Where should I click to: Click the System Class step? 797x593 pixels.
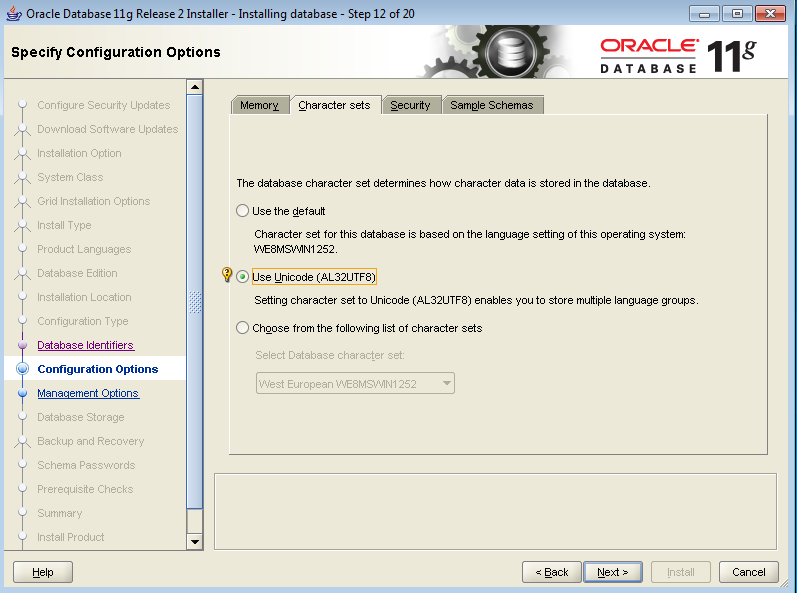[x=70, y=177]
